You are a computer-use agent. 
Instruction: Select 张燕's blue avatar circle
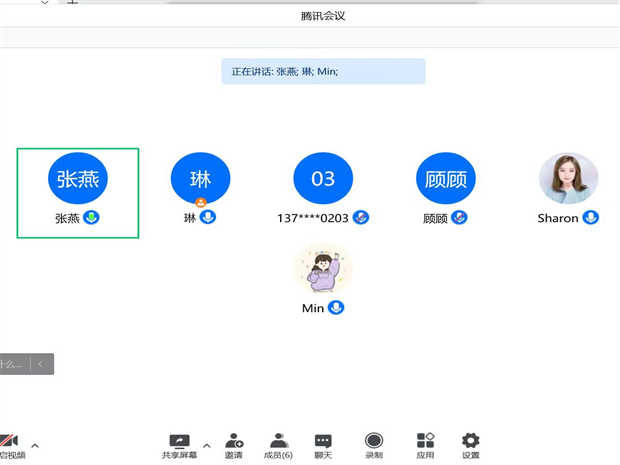(78, 178)
